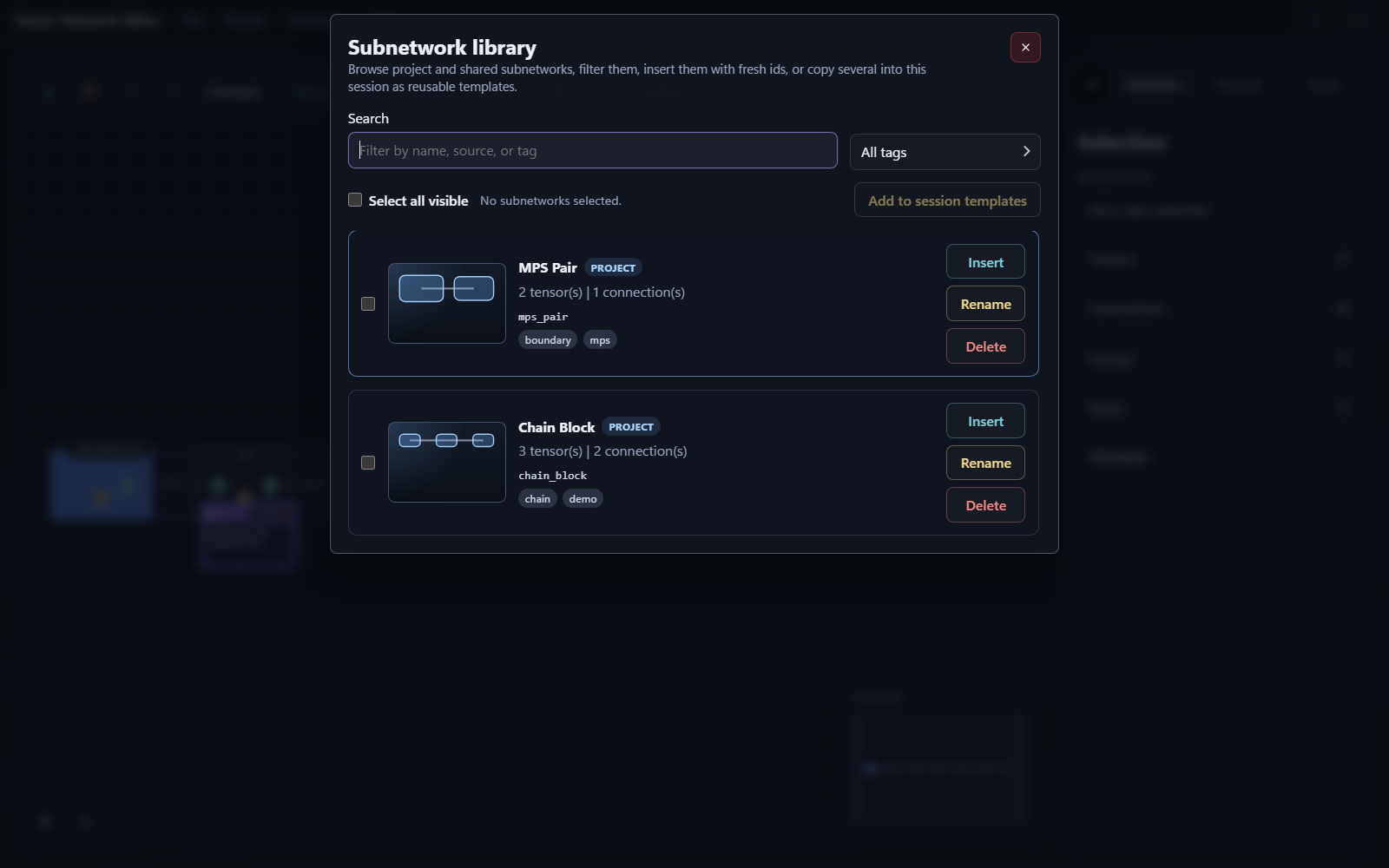Viewport: 1389px width, 868px height.
Task: Click the mps tag chip
Action: click(x=600, y=340)
